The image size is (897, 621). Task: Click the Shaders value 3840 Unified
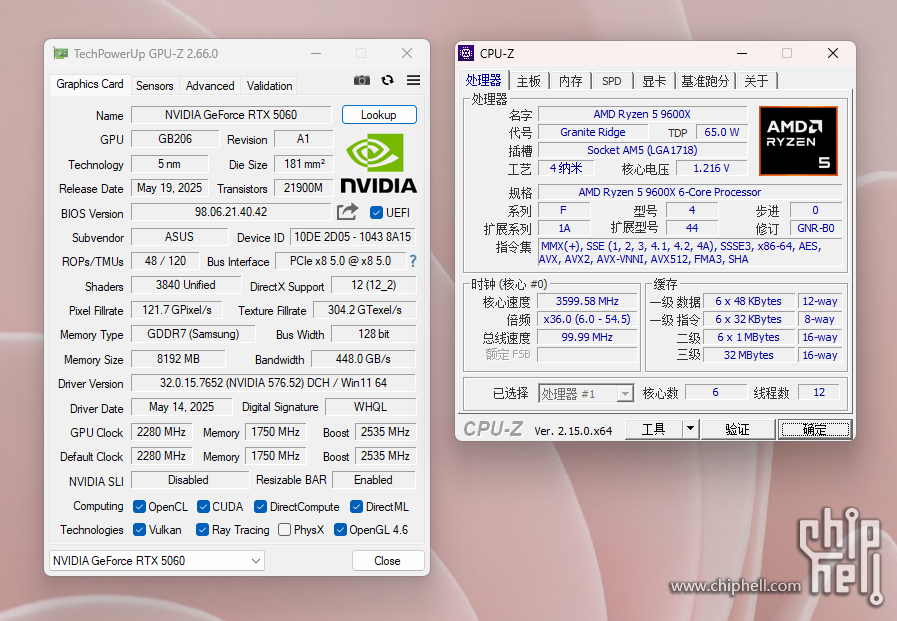coord(186,285)
